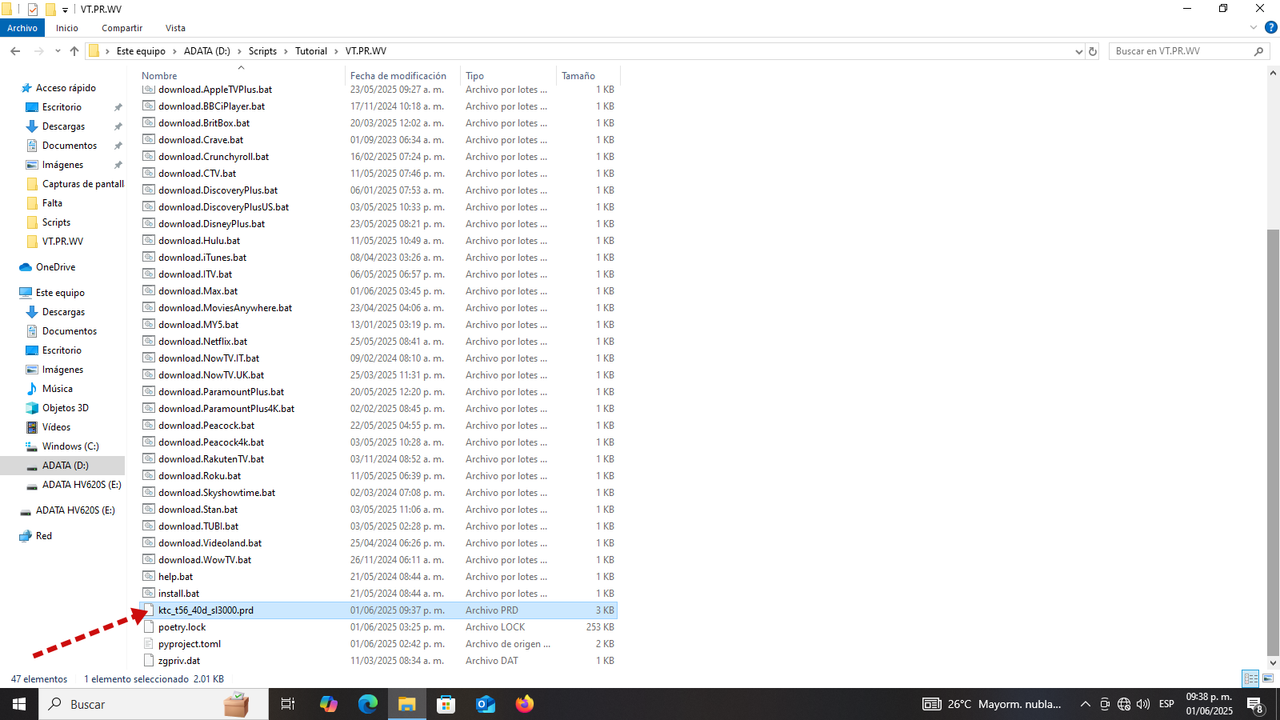The image size is (1280, 720).
Task: Open Vídeos under Este equipo
Action: pos(56,427)
